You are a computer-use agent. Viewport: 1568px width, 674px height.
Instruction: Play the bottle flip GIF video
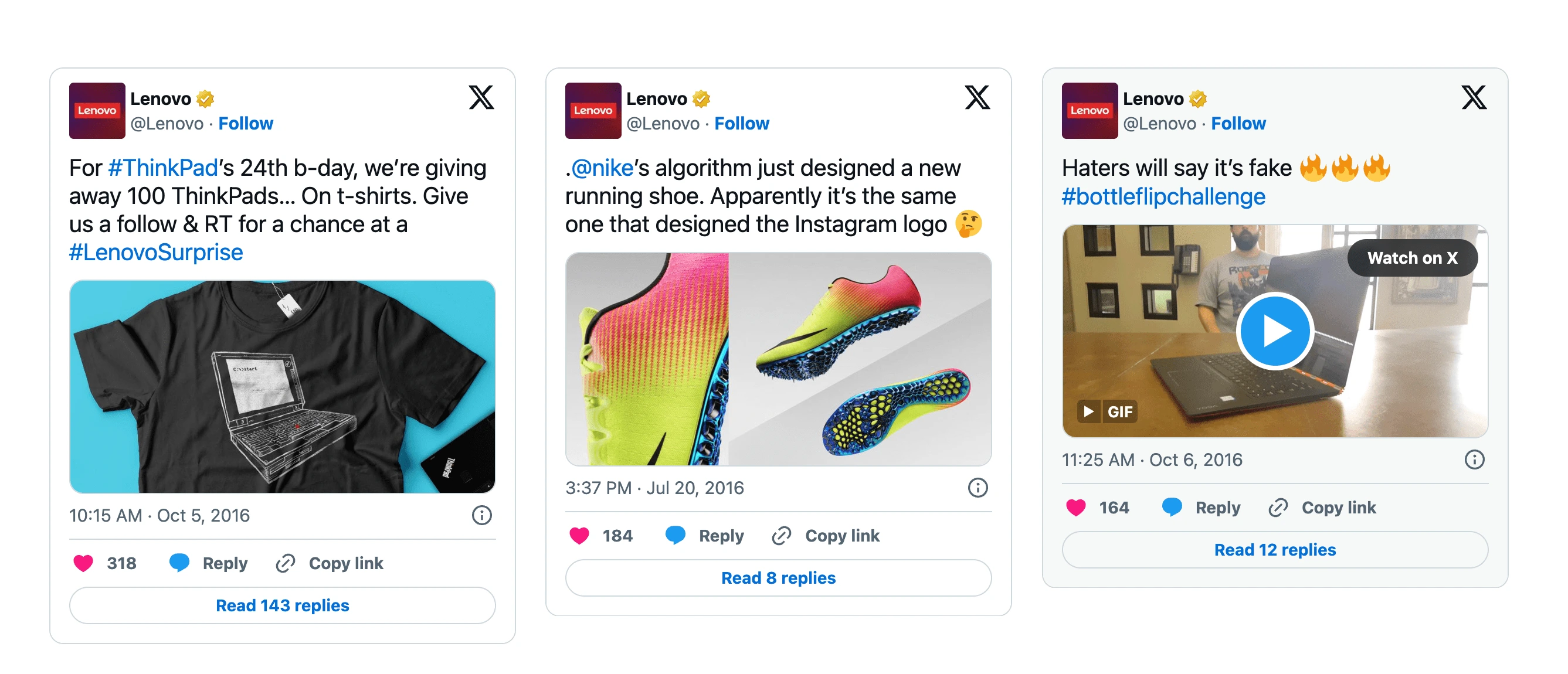[x=1275, y=332]
